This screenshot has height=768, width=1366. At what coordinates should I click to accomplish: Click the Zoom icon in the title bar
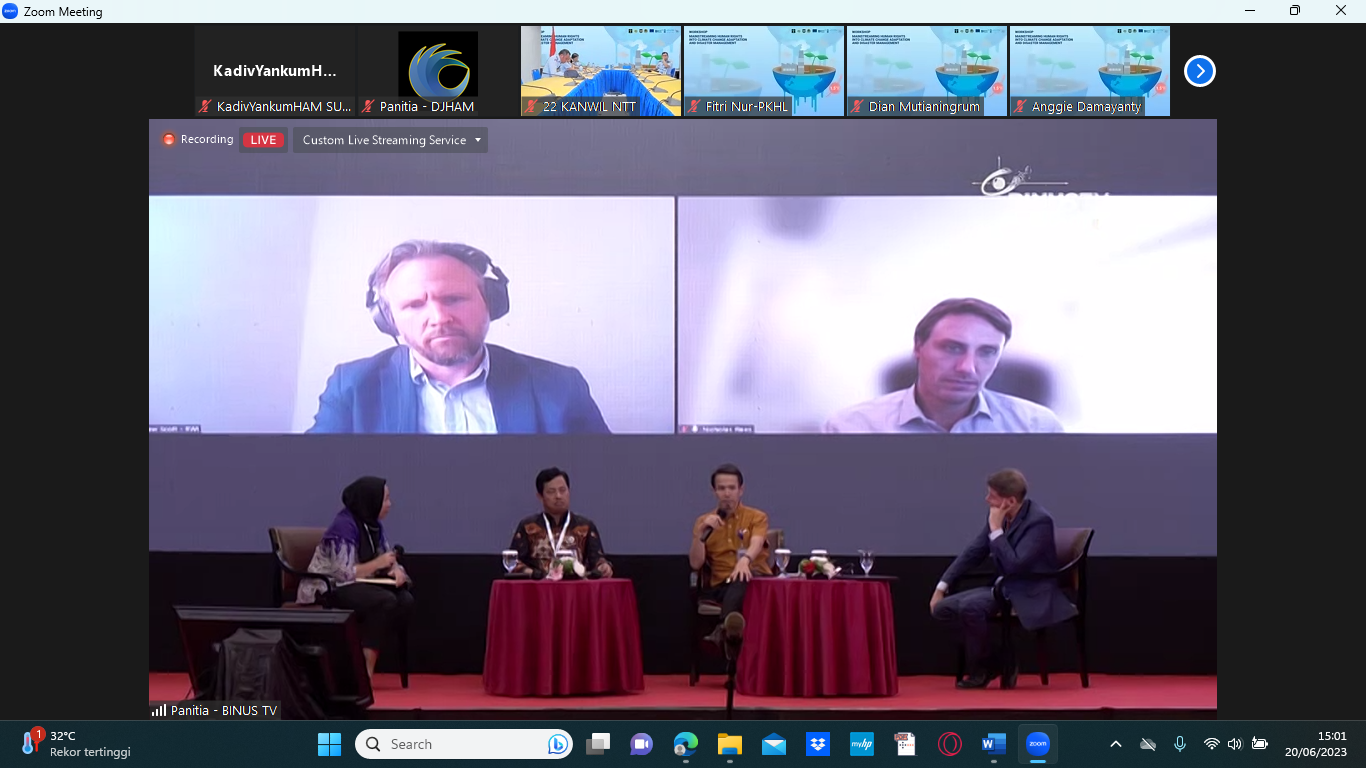coord(11,11)
